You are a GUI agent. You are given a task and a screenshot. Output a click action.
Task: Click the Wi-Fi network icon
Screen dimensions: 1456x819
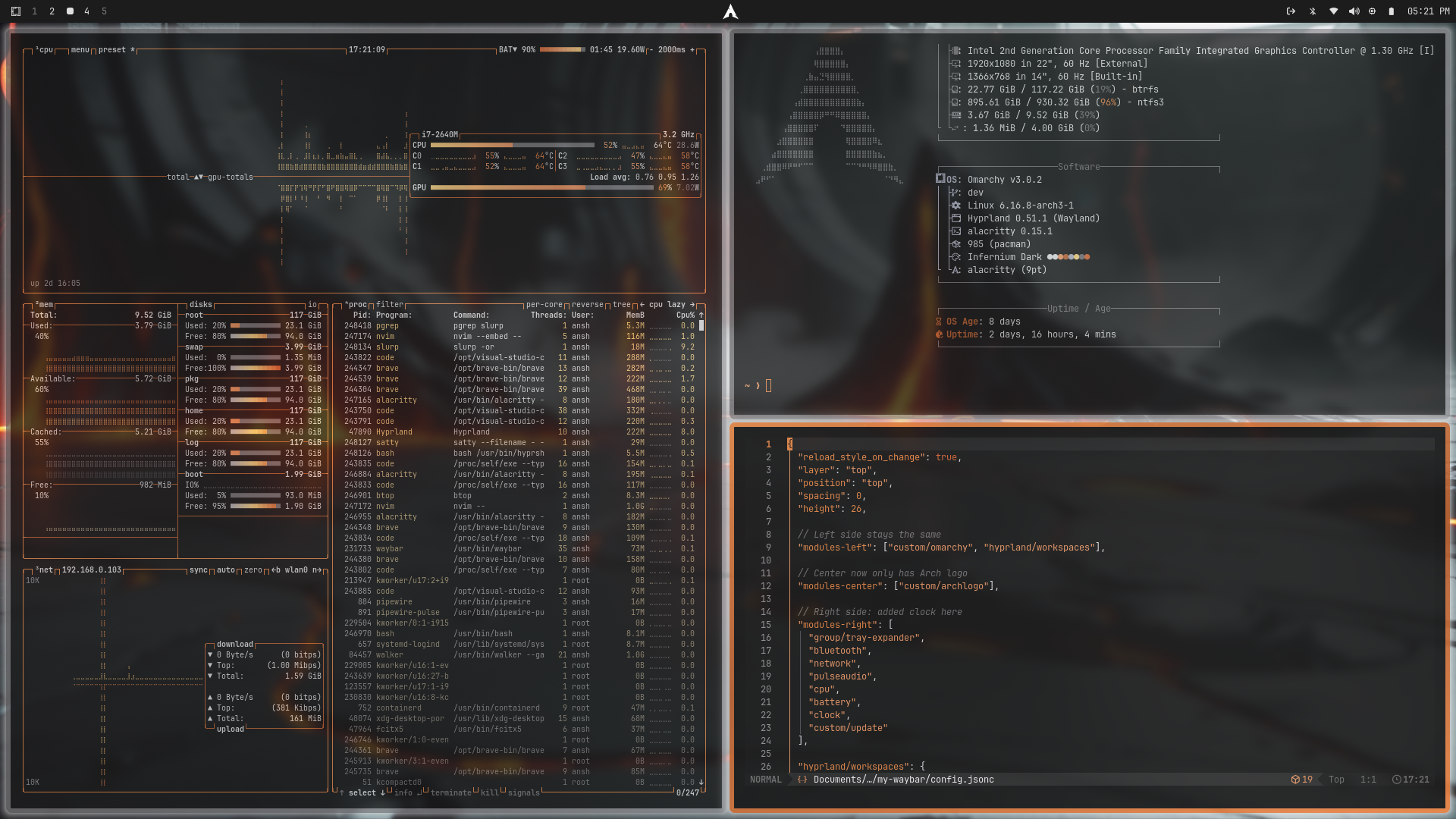(1333, 11)
